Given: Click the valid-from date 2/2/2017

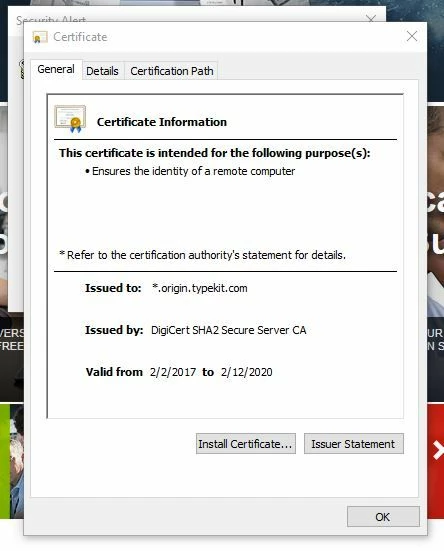Looking at the screenshot, I should pyautogui.click(x=173, y=372).
